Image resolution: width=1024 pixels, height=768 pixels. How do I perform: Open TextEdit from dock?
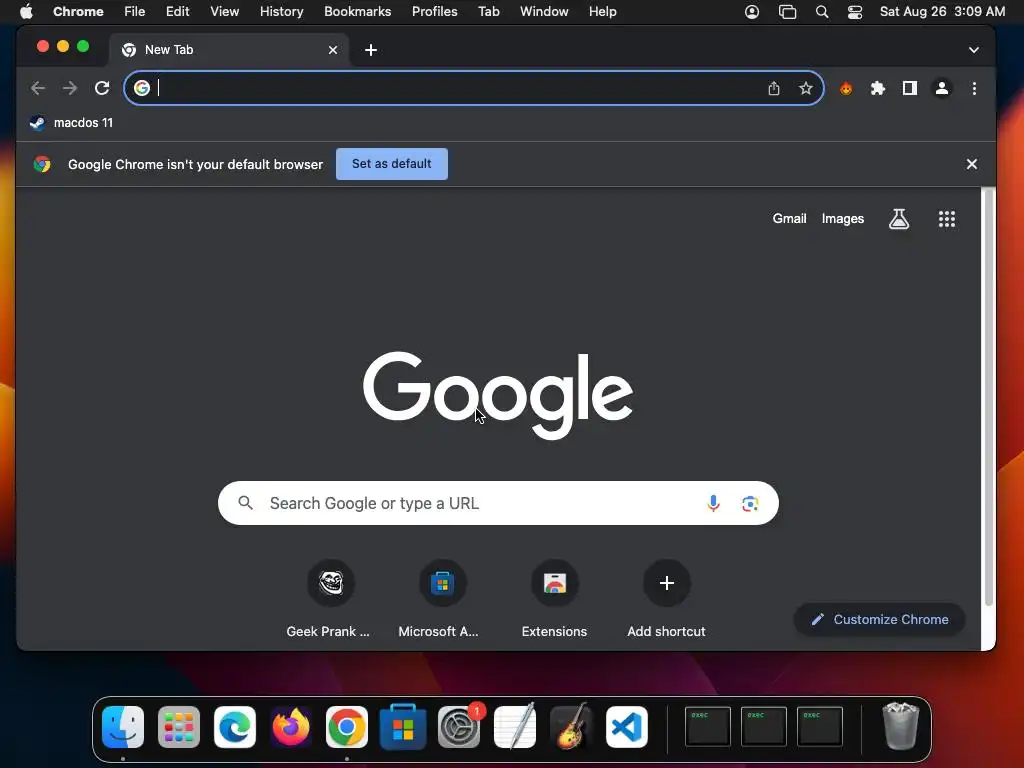[x=515, y=727]
